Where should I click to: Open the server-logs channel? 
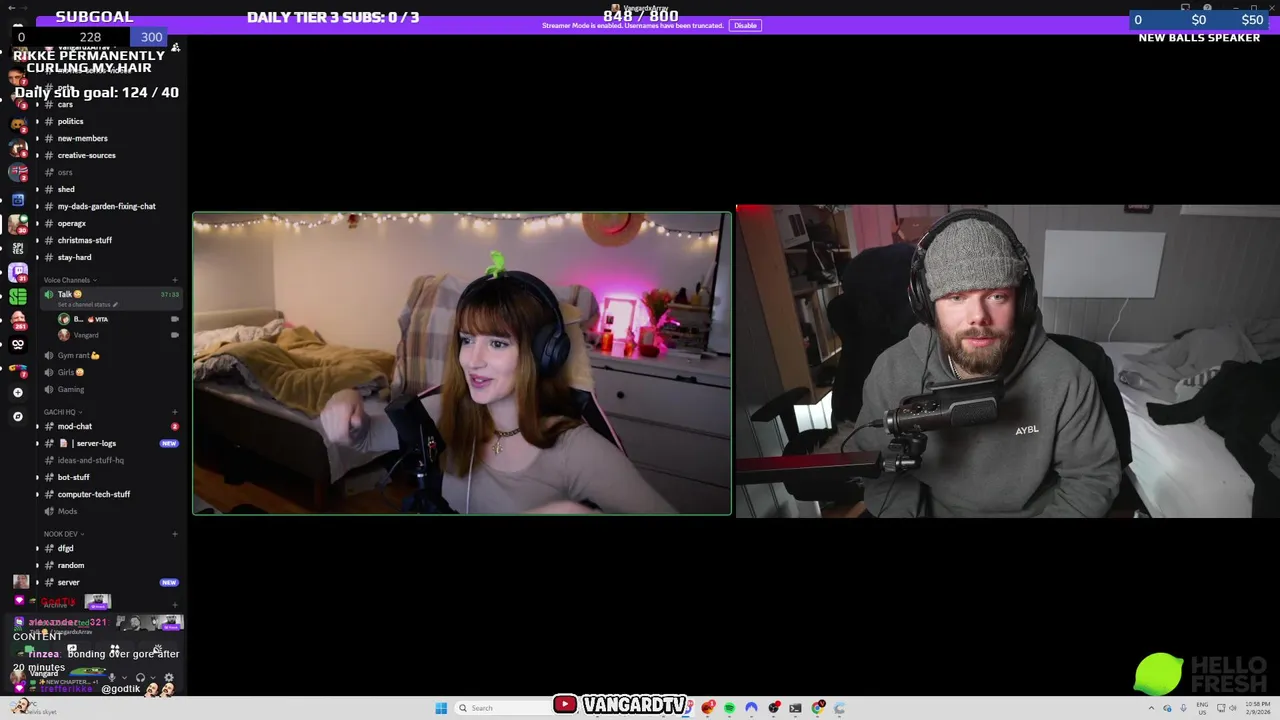(90, 443)
